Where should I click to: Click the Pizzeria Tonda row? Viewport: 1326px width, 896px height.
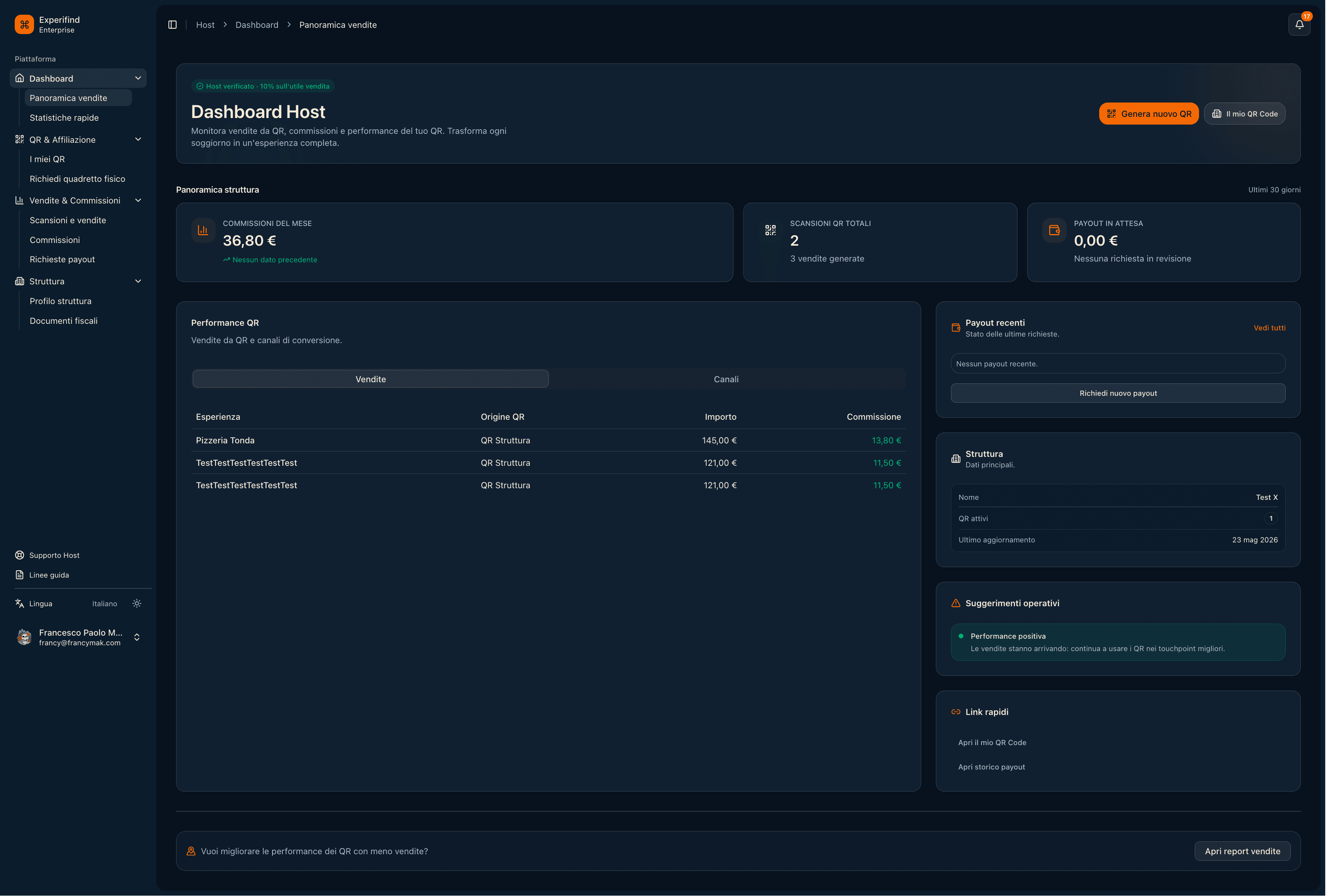548,440
